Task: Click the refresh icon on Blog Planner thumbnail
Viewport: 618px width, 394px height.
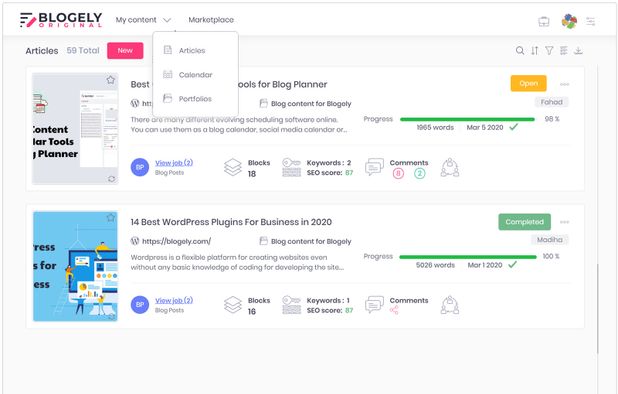Action: 112,178
